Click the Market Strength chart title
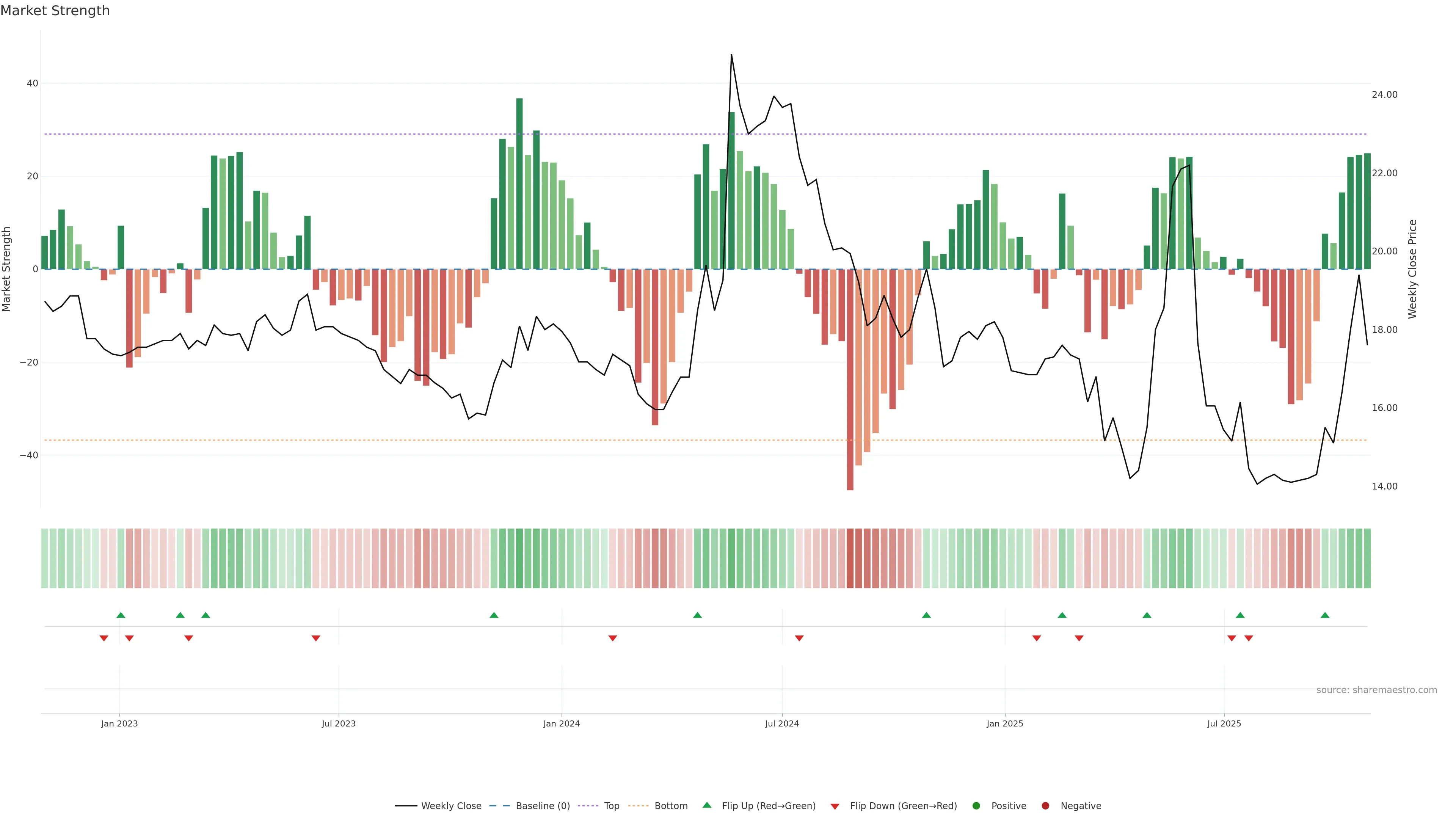The height and width of the screenshot is (819, 1456). tap(55, 11)
